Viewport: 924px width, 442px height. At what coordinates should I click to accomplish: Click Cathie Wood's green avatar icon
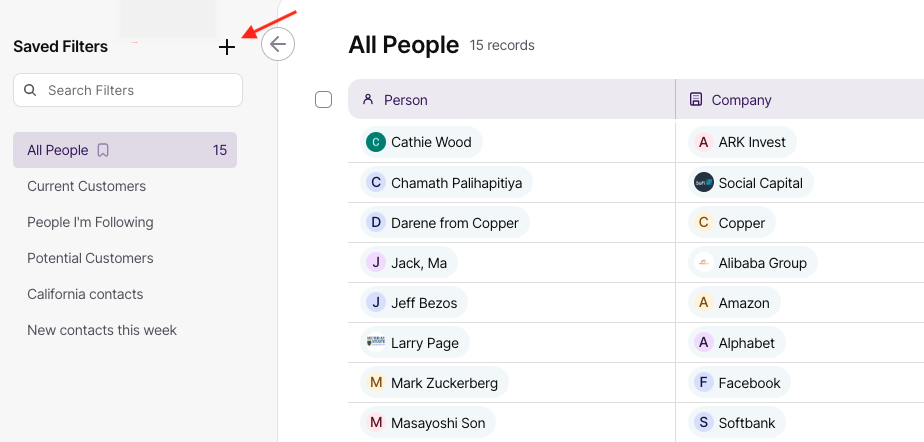[x=375, y=142]
